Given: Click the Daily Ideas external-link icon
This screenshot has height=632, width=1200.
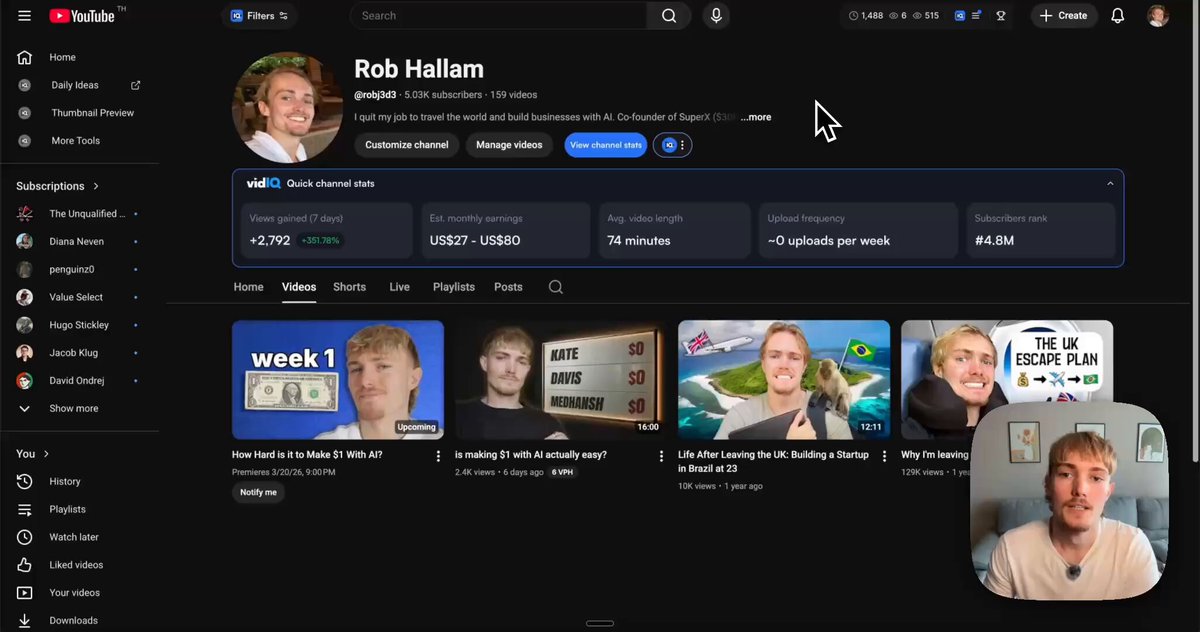Looking at the screenshot, I should pyautogui.click(x=136, y=85).
